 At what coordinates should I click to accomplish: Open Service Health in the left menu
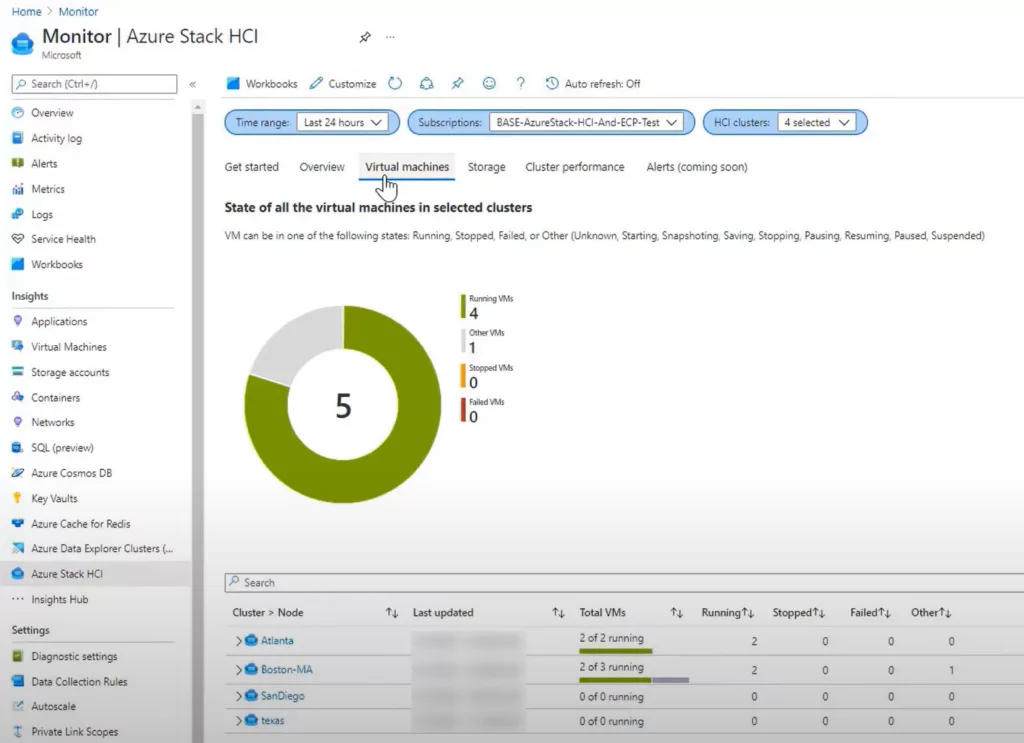pos(63,240)
